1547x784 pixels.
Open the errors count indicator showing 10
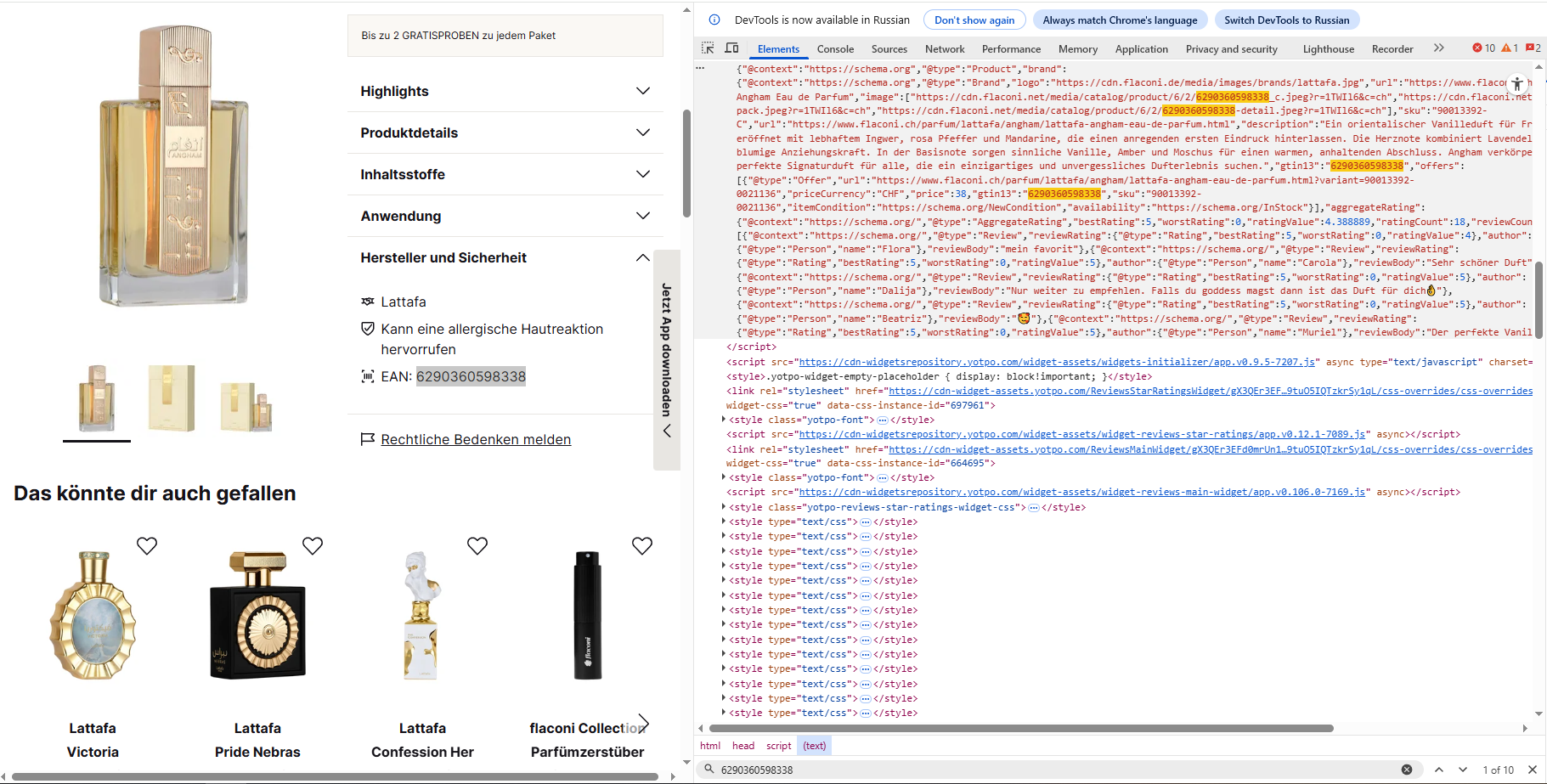(1484, 48)
